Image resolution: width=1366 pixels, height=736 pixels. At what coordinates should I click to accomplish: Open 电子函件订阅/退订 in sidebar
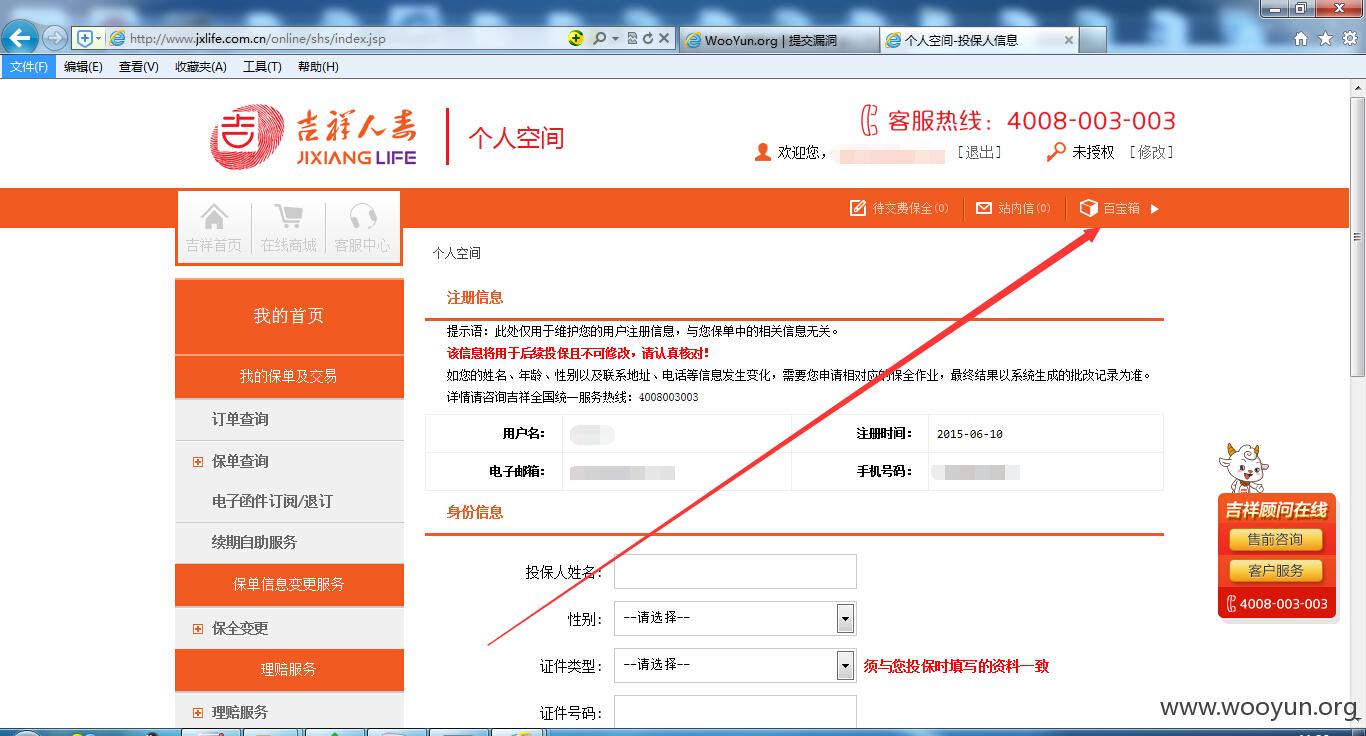(272, 501)
